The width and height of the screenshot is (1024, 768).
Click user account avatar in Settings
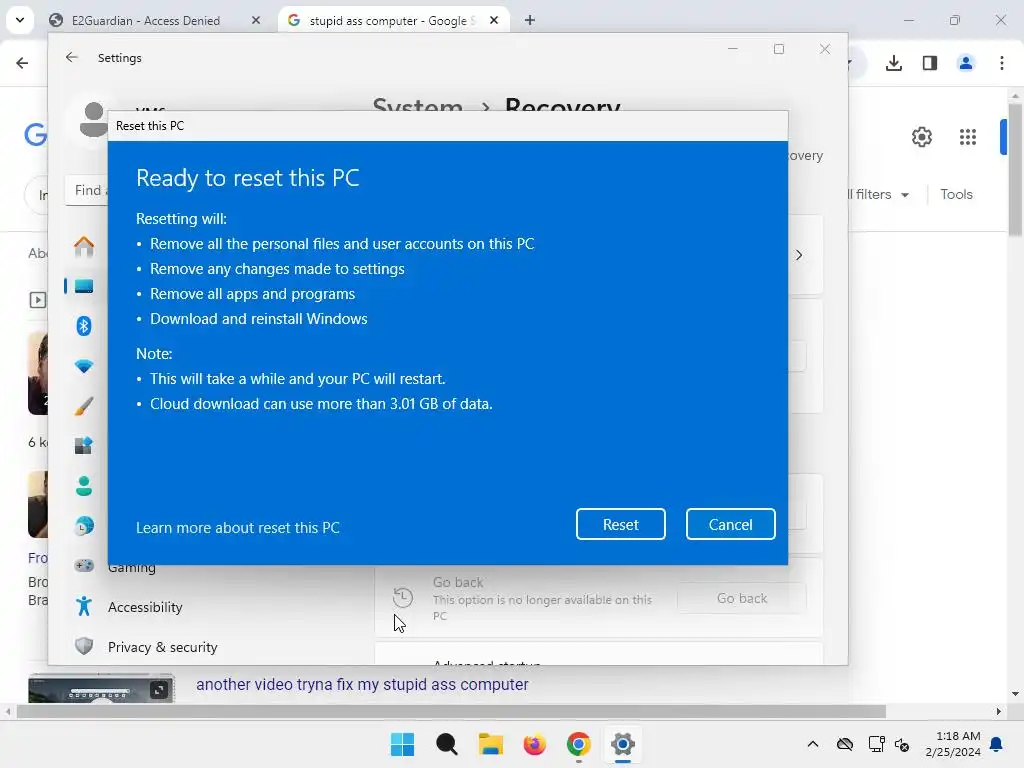click(93, 119)
